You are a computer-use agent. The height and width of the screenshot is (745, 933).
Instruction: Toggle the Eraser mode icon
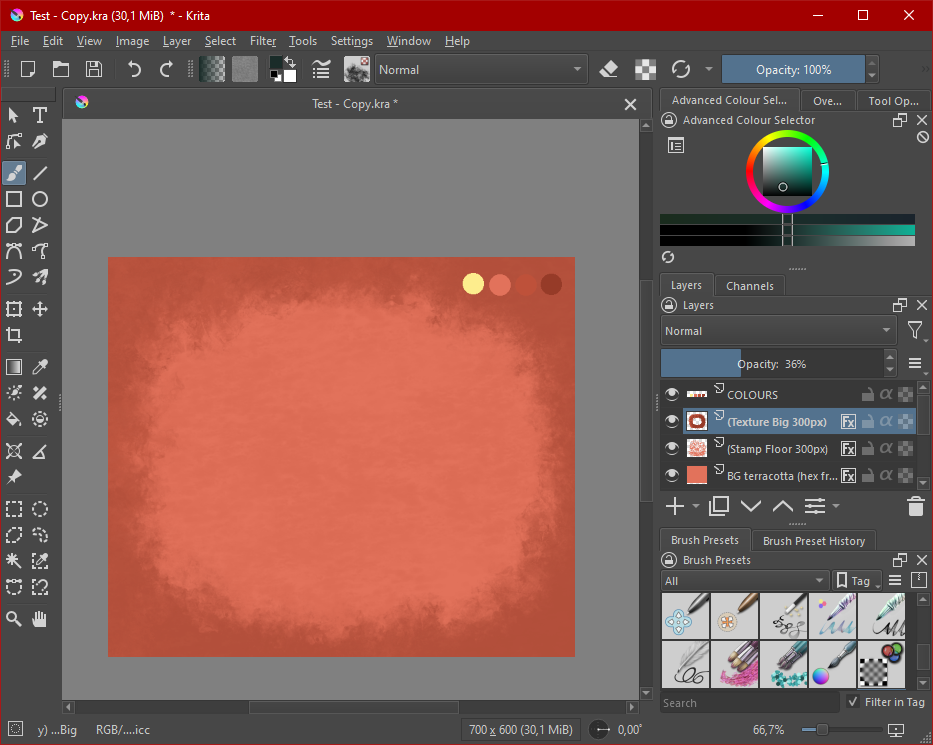pyautogui.click(x=609, y=69)
